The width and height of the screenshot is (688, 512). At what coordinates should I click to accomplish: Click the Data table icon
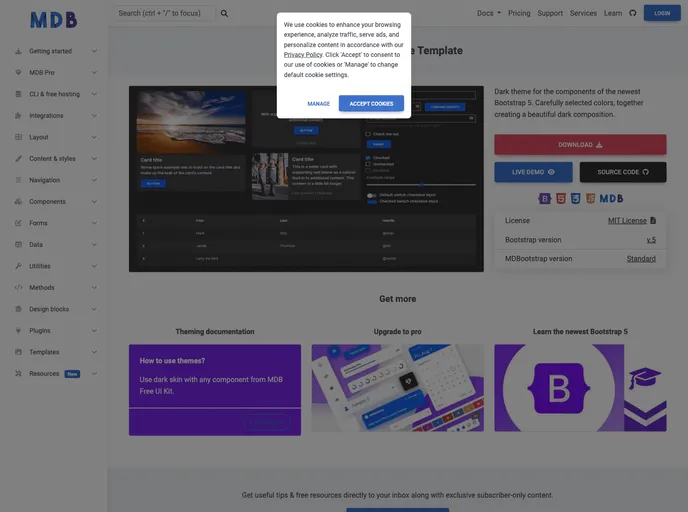coord(18,245)
